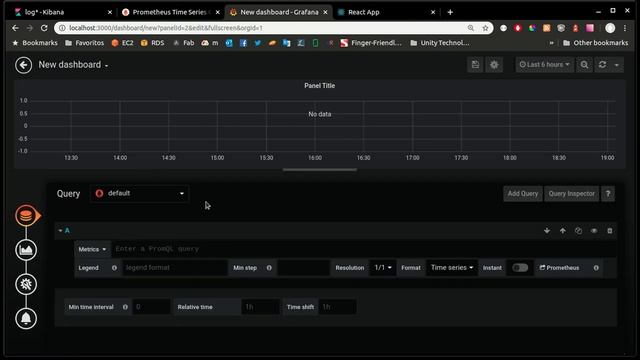Click the site information icon in address bar

62,28
